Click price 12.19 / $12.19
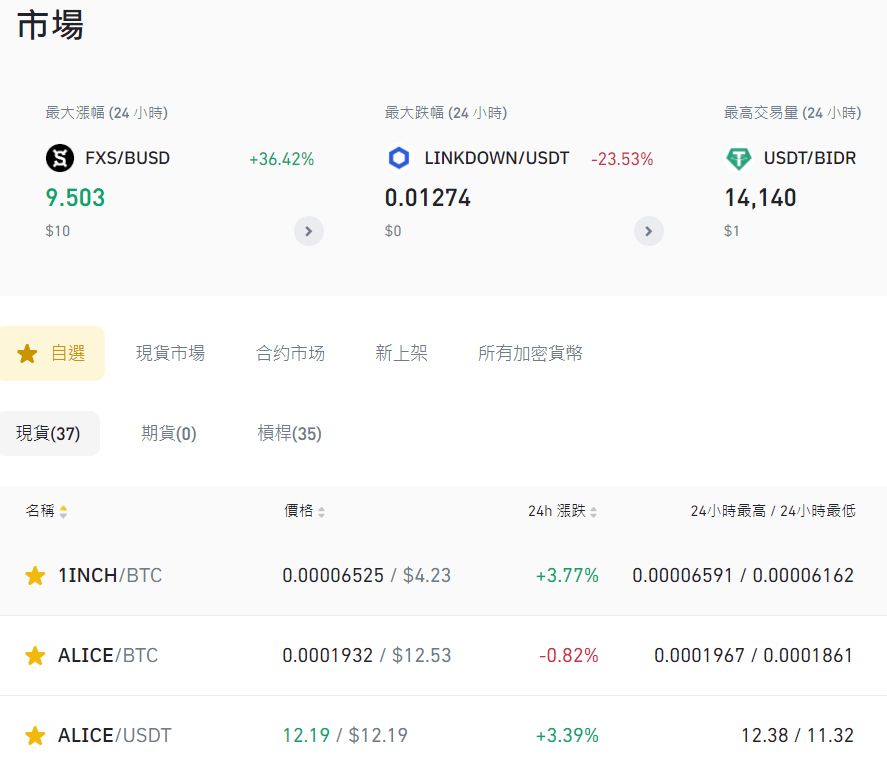The width and height of the screenshot is (887, 762). [x=345, y=736]
